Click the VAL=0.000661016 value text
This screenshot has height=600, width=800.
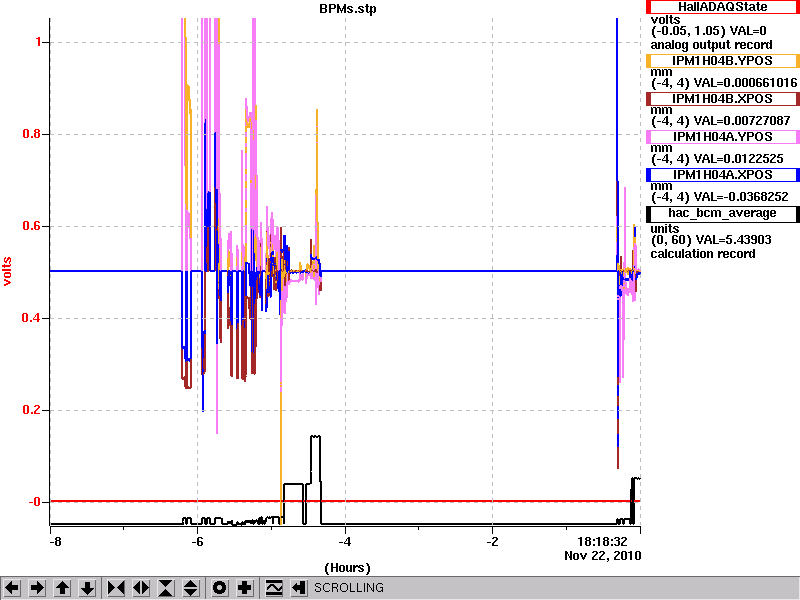click(x=745, y=83)
